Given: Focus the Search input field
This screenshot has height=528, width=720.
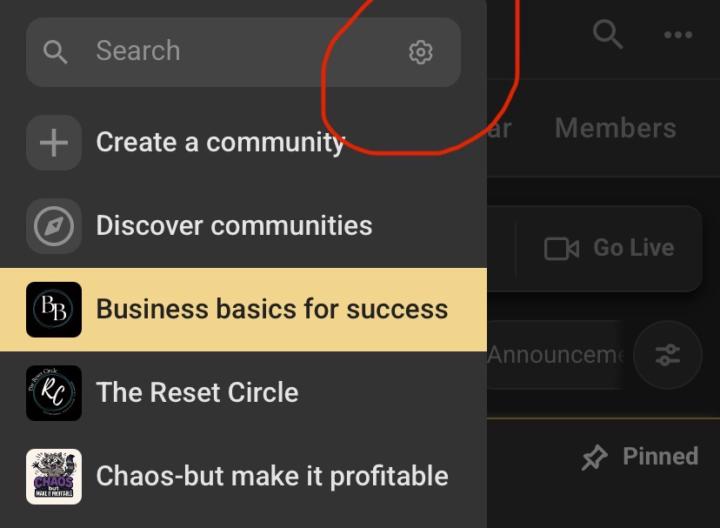Looking at the screenshot, I should 243,52.
